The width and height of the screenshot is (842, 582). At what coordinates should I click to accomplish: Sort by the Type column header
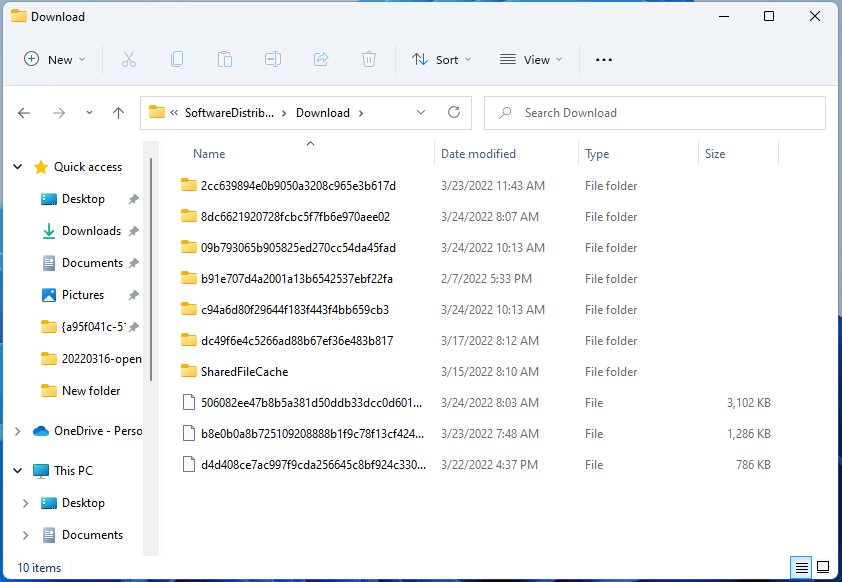597,154
